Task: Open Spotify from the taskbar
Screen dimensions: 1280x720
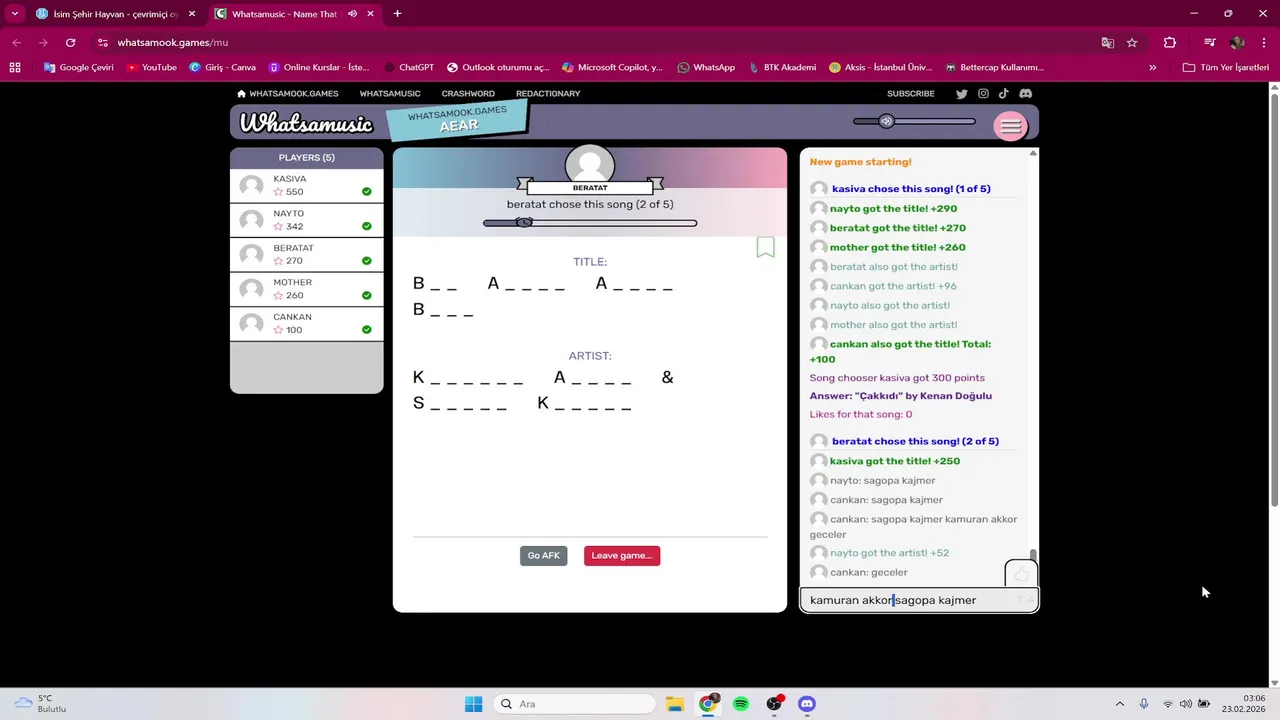Action: [x=741, y=704]
